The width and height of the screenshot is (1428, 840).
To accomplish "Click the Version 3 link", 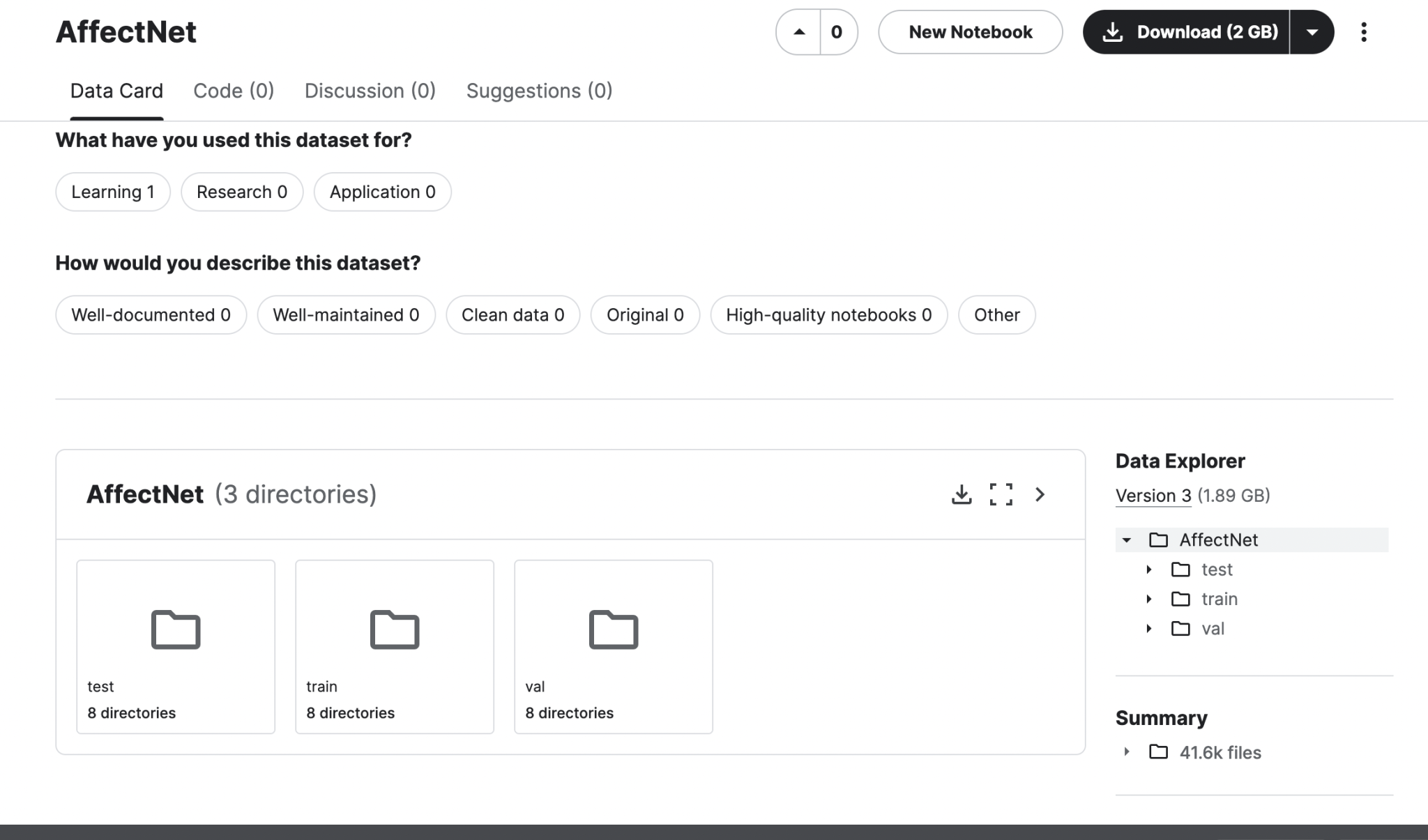I will [1153, 496].
